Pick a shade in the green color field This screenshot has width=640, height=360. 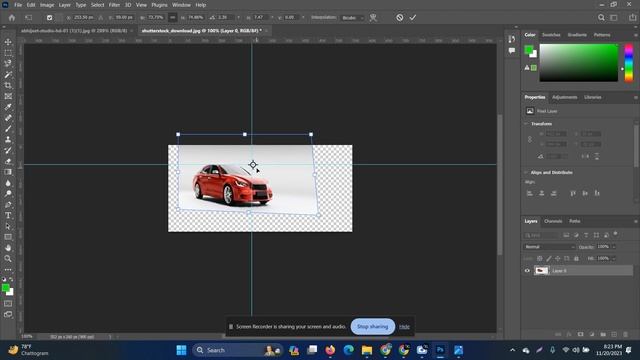pyautogui.click(x=579, y=62)
